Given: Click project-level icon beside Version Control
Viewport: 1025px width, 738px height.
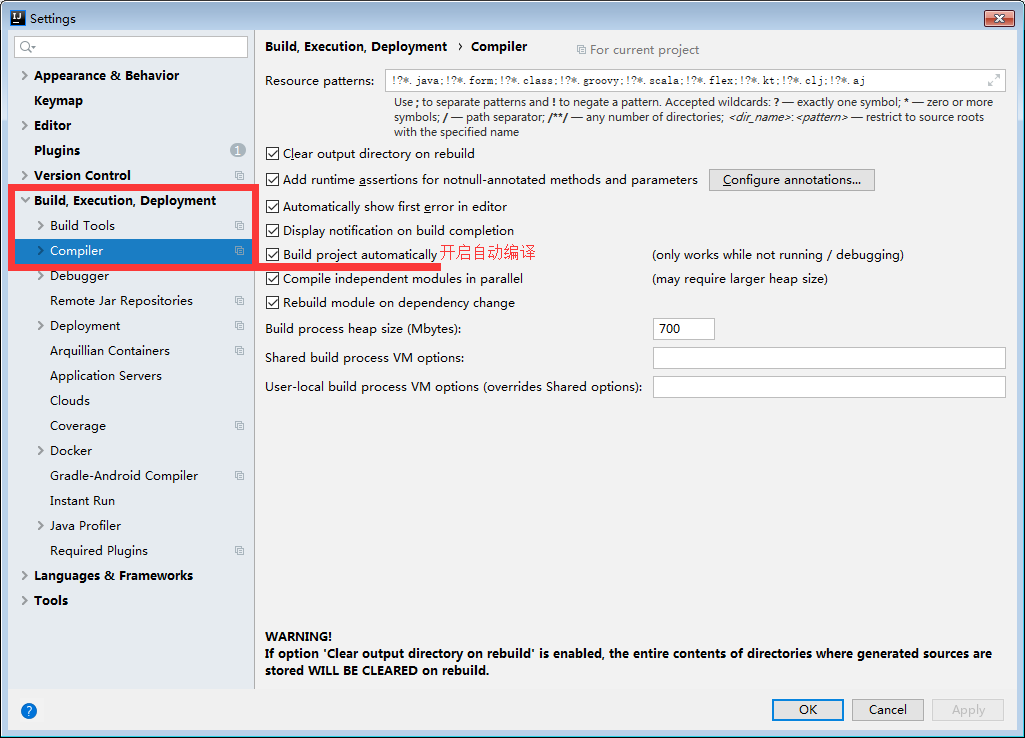Looking at the screenshot, I should pos(239,176).
